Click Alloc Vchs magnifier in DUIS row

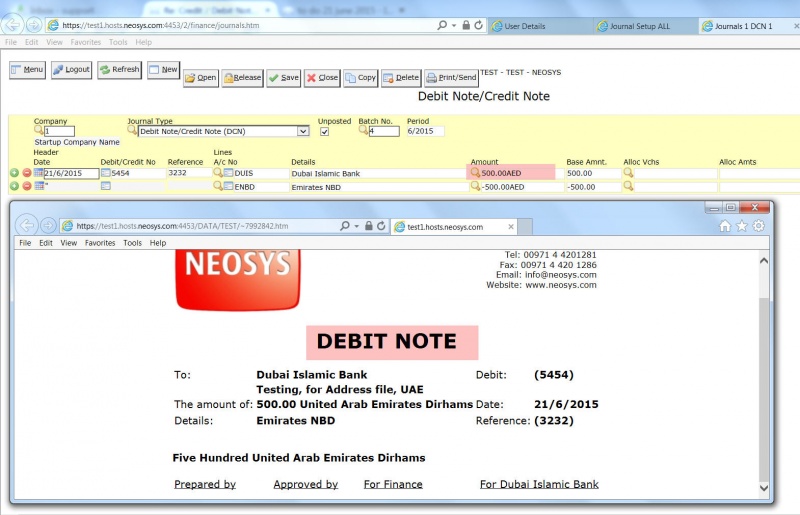[628, 173]
